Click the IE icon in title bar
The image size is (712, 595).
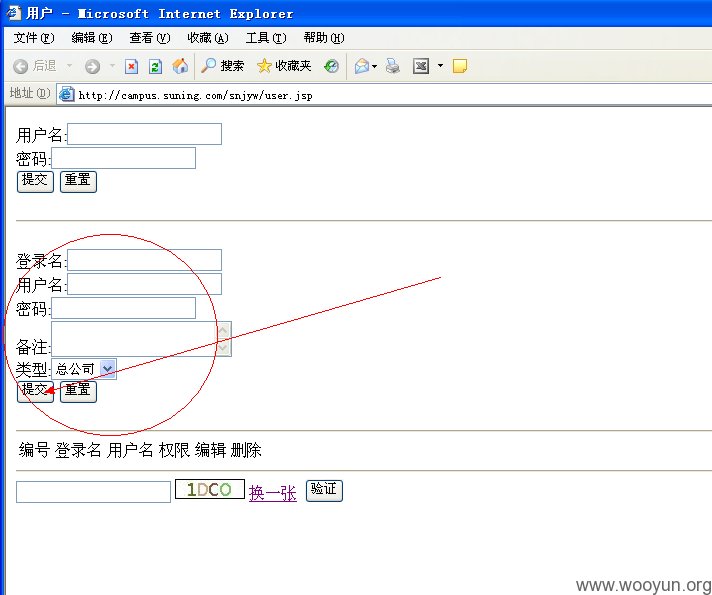[13, 13]
